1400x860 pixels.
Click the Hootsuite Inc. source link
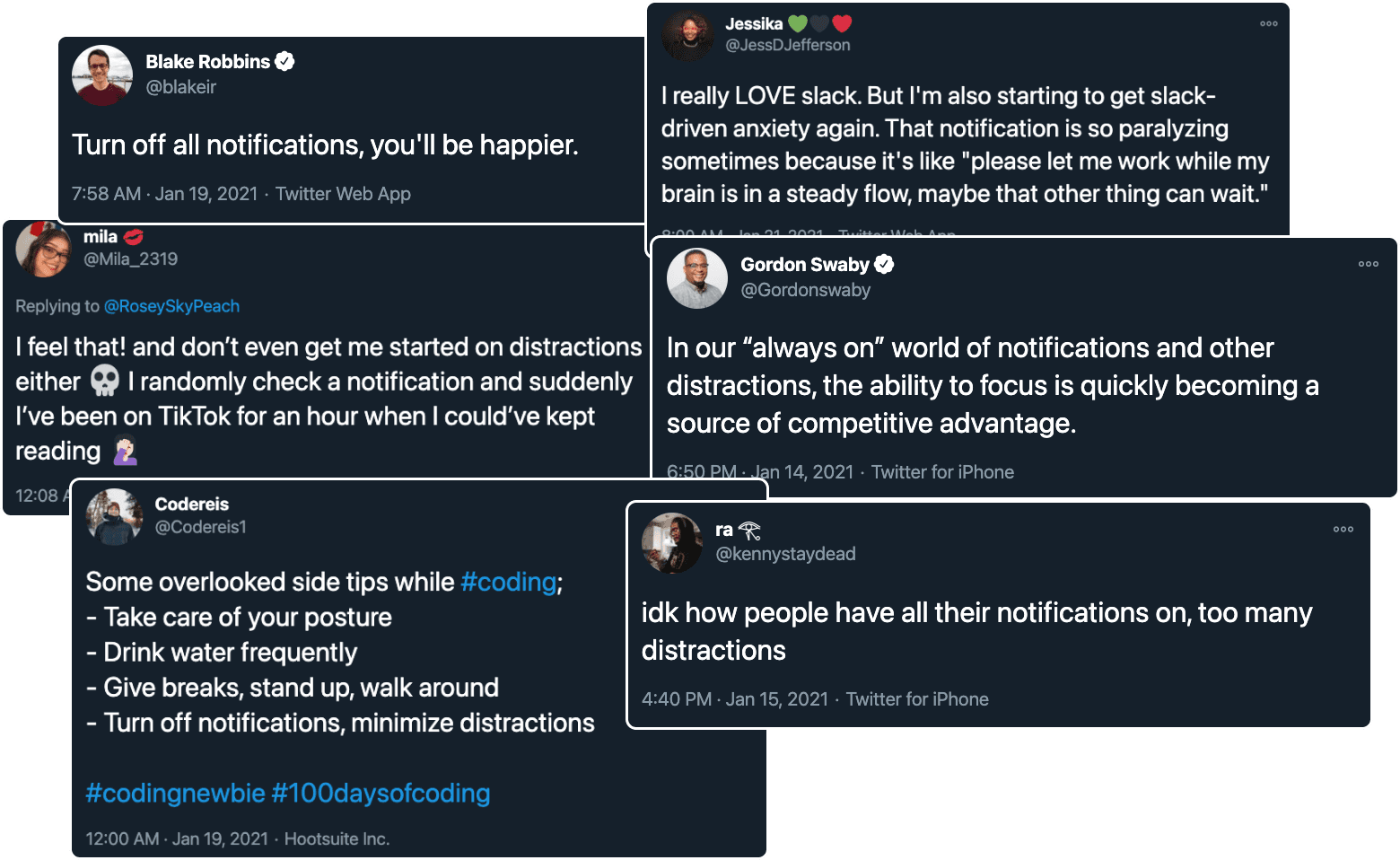[337, 838]
